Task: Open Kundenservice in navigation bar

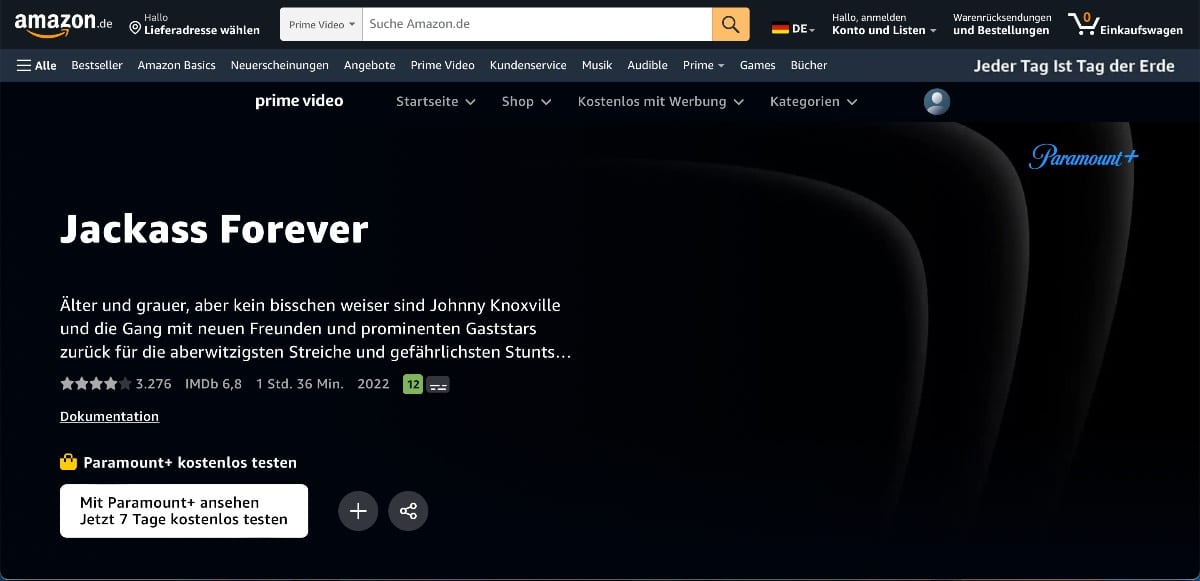Action: 528,65
